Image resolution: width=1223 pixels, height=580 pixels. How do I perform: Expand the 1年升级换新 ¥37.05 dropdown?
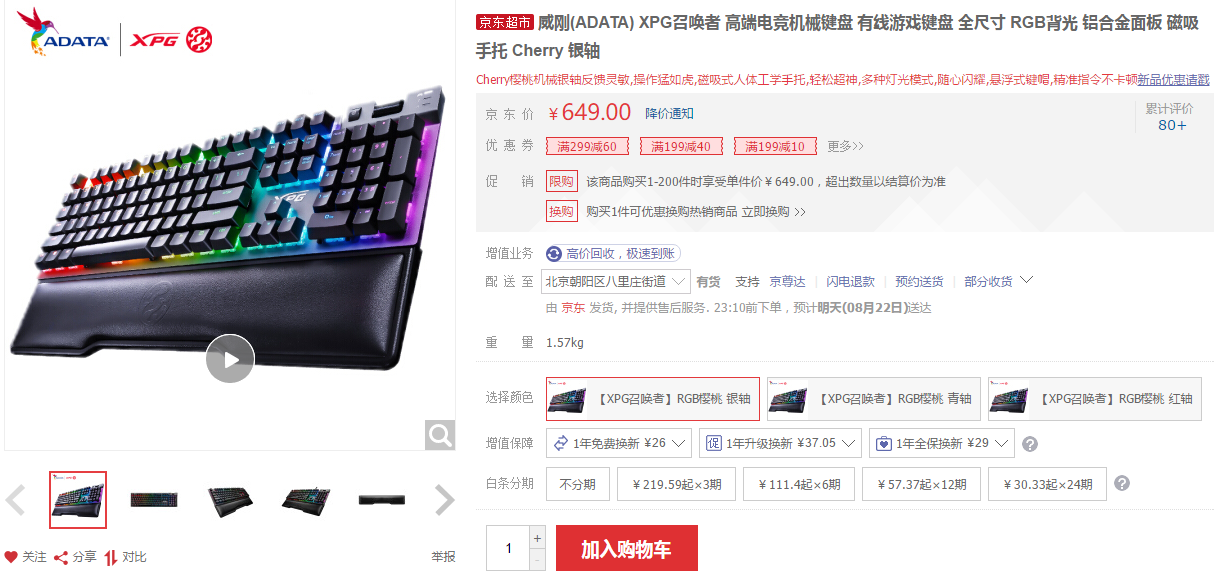click(781, 443)
